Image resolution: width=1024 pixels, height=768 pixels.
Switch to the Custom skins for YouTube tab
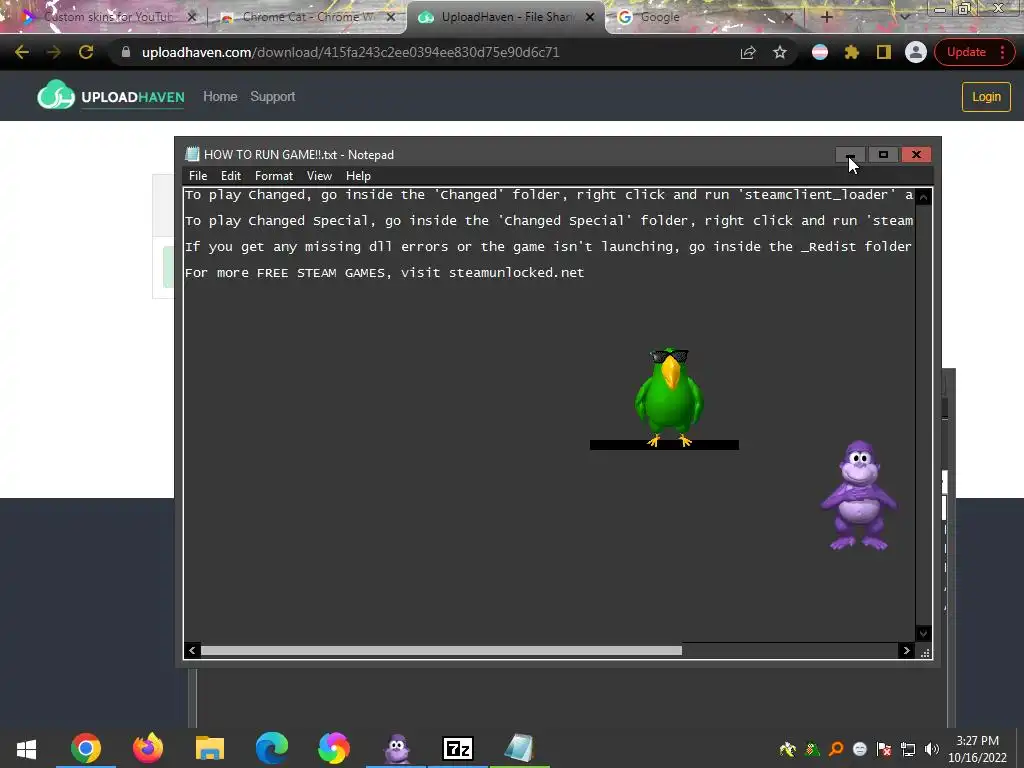coord(108,17)
